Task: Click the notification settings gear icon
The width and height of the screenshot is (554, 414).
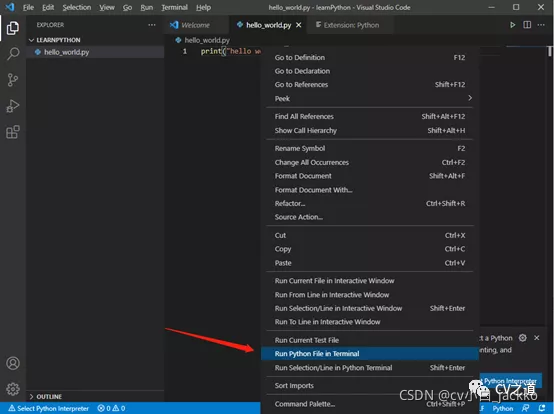Action: [523, 338]
